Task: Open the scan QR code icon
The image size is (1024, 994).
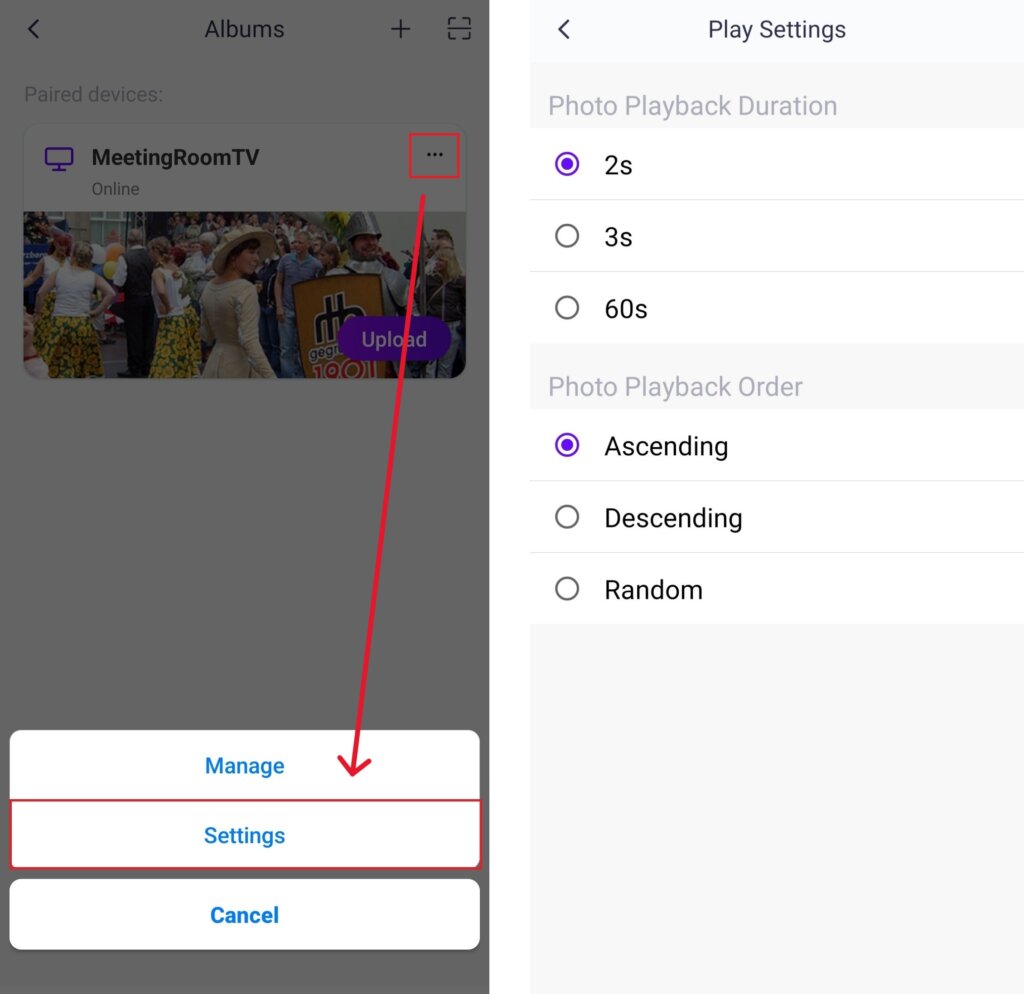Action: click(458, 29)
